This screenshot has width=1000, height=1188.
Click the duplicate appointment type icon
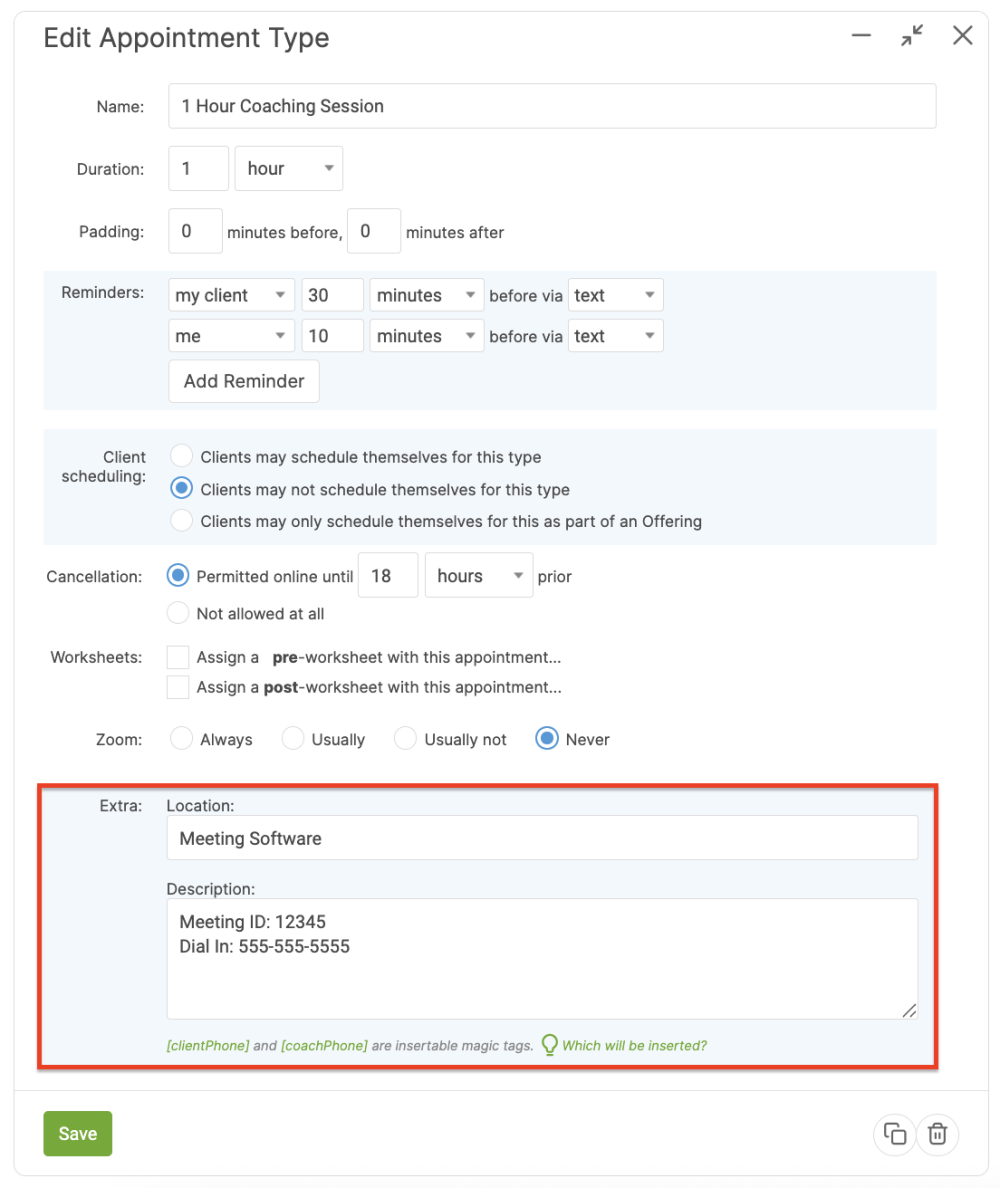[895, 1134]
